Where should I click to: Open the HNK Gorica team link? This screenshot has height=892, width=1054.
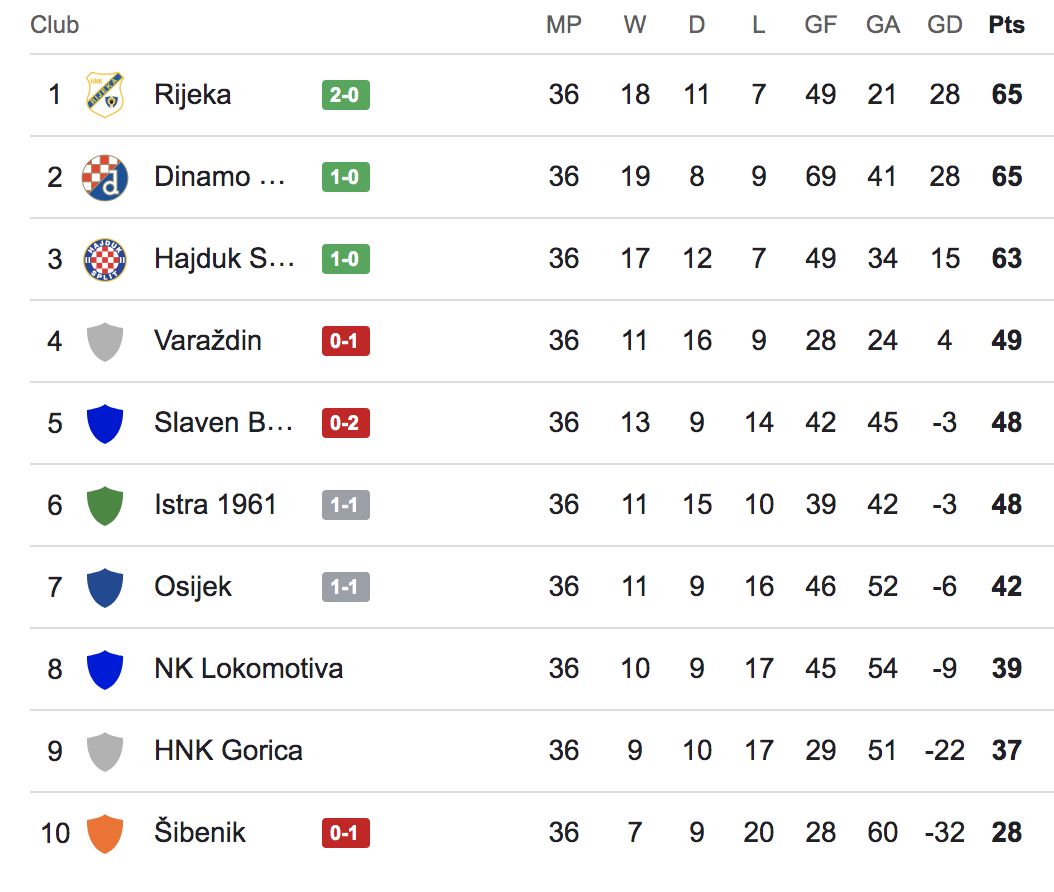(228, 751)
